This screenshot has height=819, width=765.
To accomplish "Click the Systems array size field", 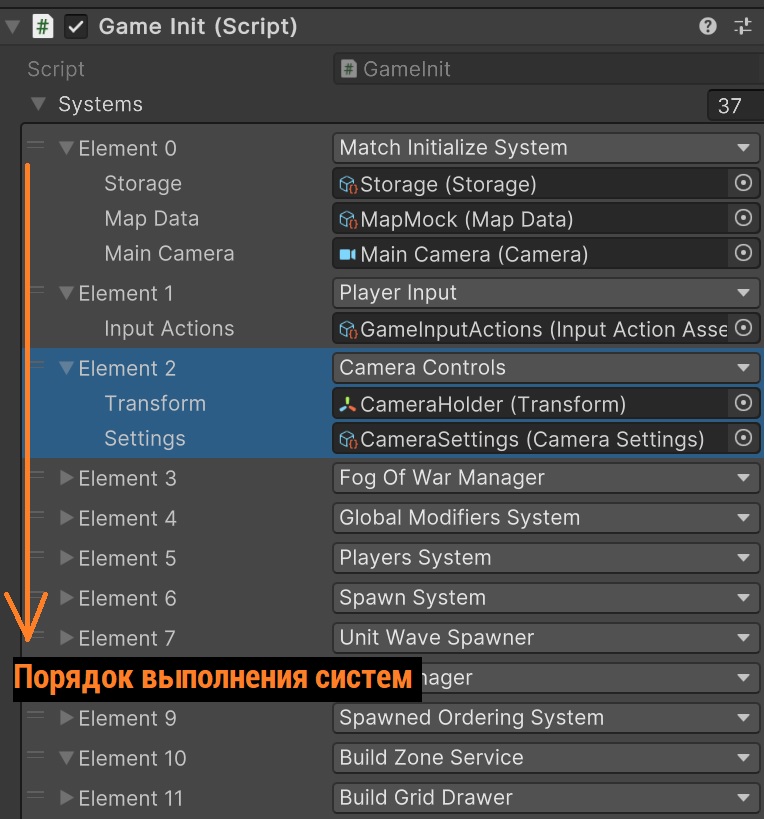I will click(x=731, y=105).
